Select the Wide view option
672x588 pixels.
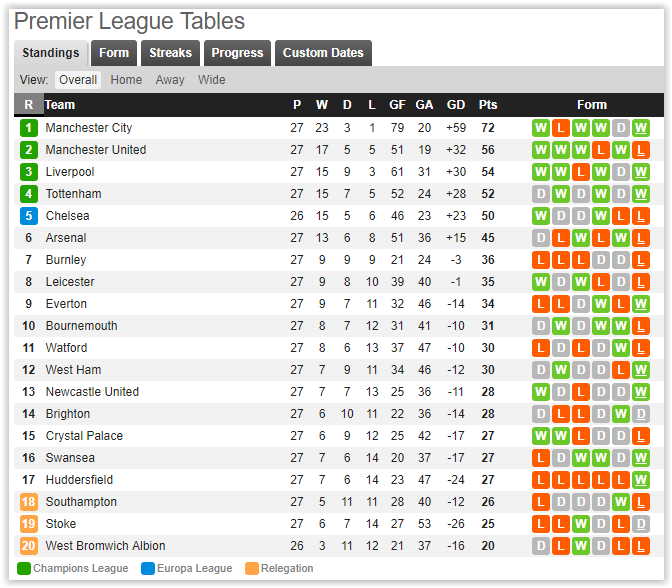(211, 80)
